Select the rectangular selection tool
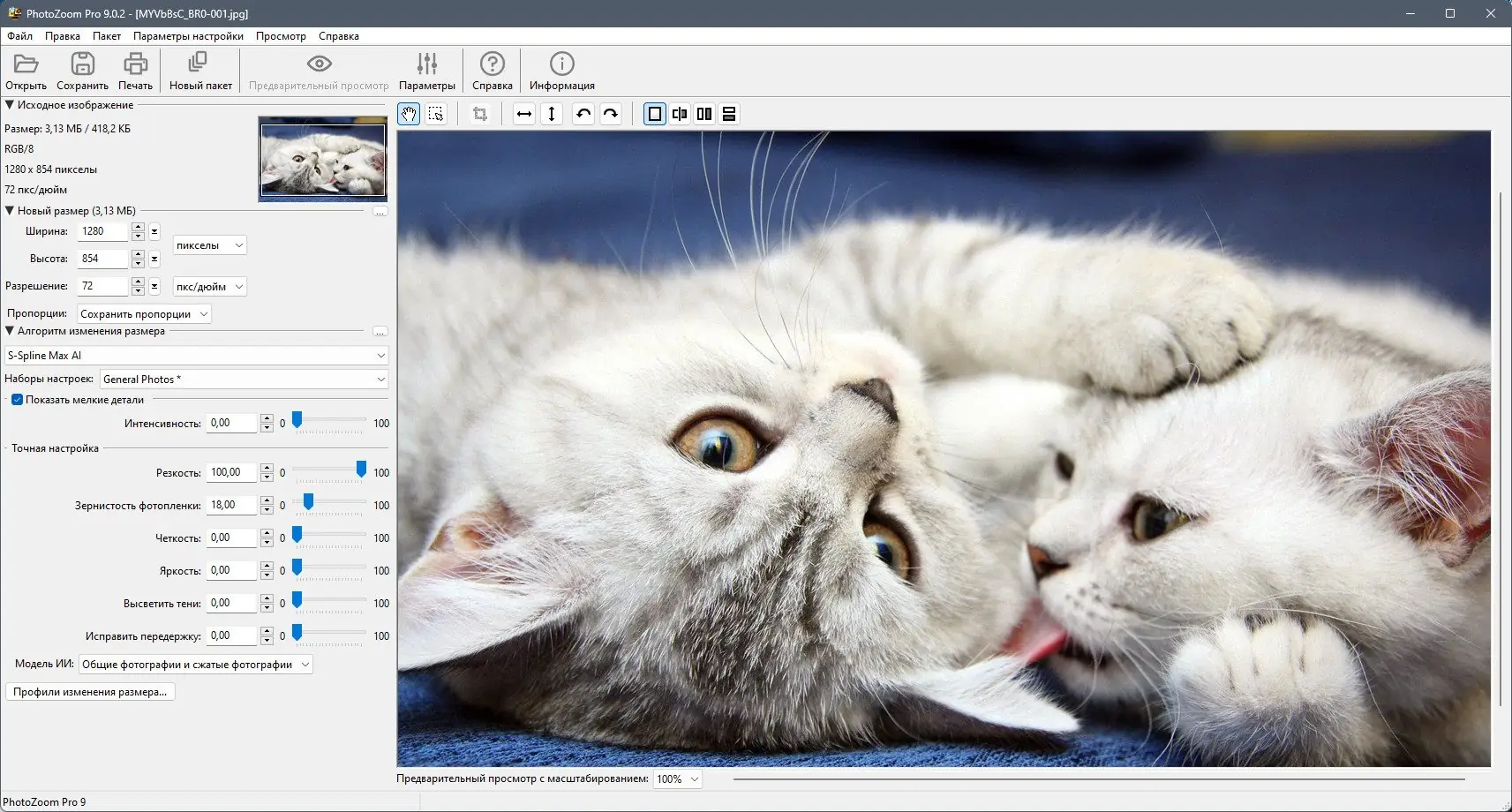The image size is (1512, 812). tap(436, 114)
